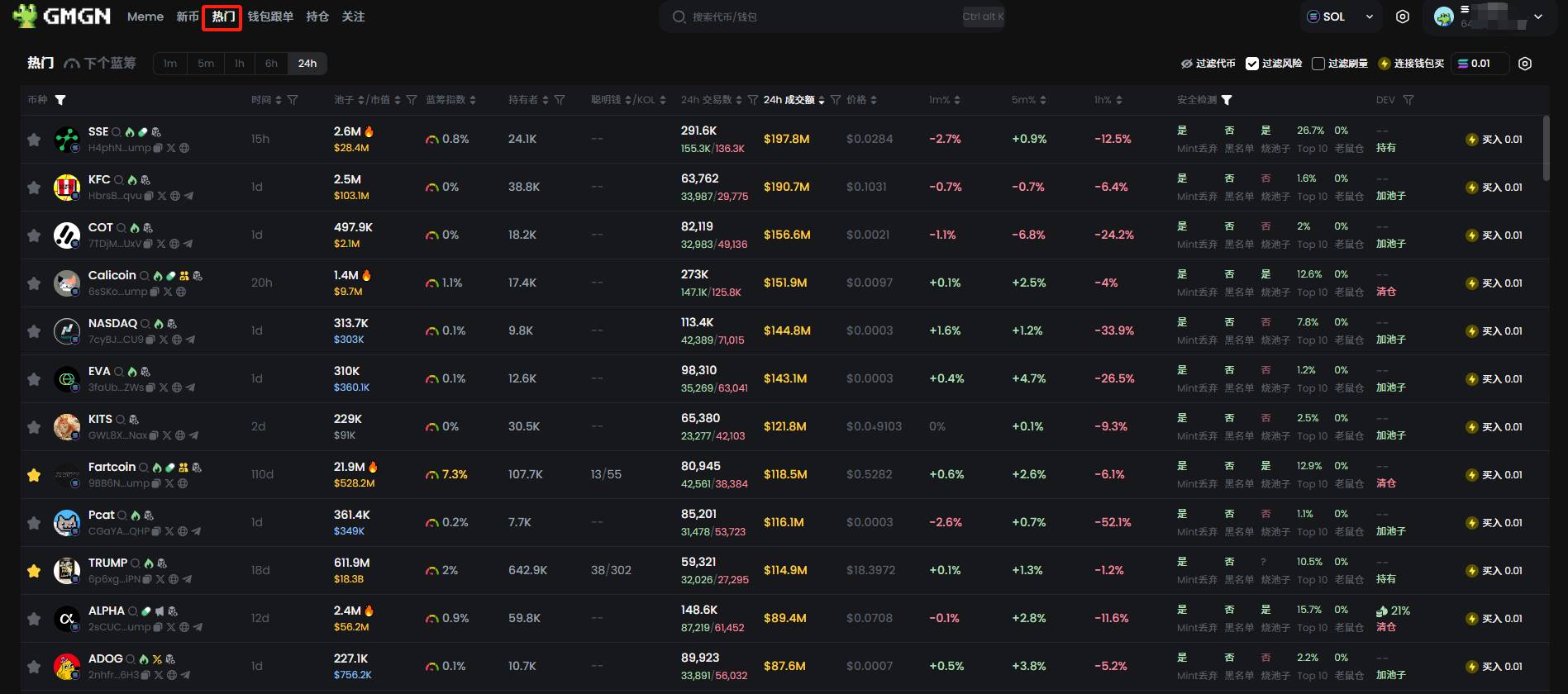Unstar the Fartcoin token
1568x694 pixels.
tap(34, 475)
